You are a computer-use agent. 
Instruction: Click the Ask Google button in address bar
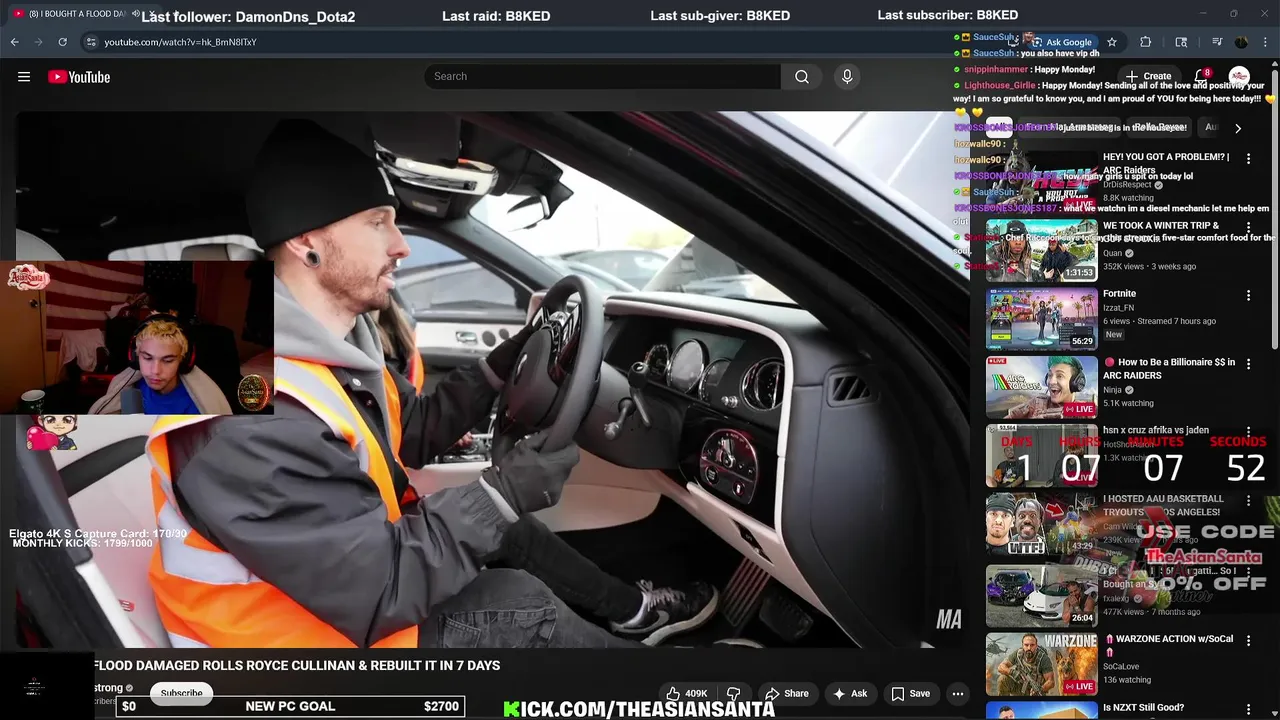pyautogui.click(x=1062, y=42)
